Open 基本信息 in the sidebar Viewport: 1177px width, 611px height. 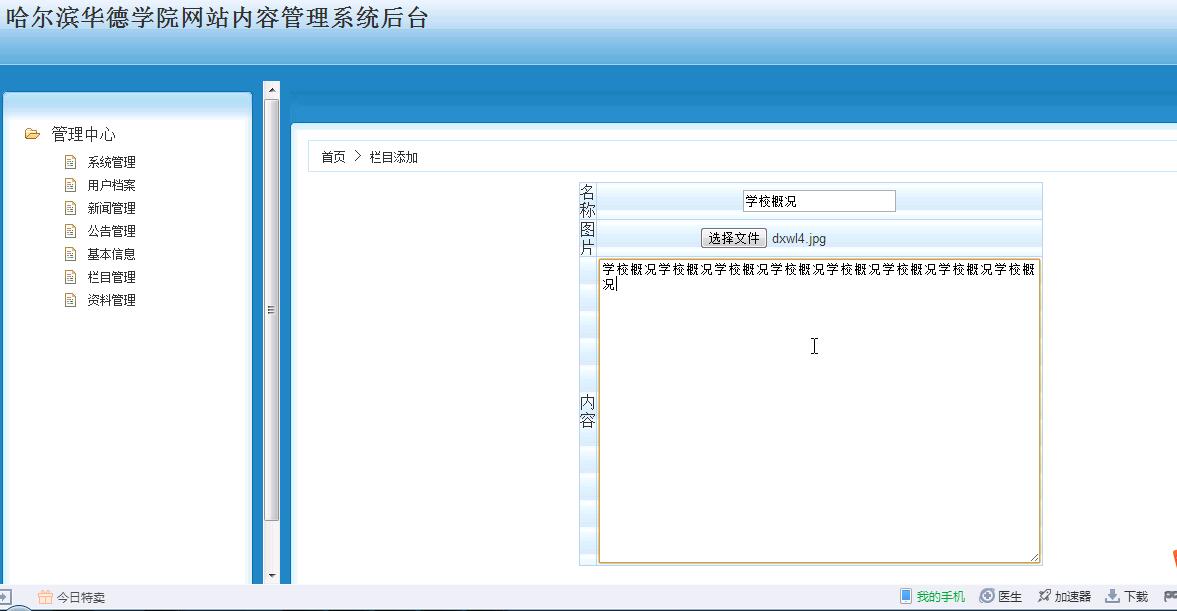pyautogui.click(x=111, y=254)
